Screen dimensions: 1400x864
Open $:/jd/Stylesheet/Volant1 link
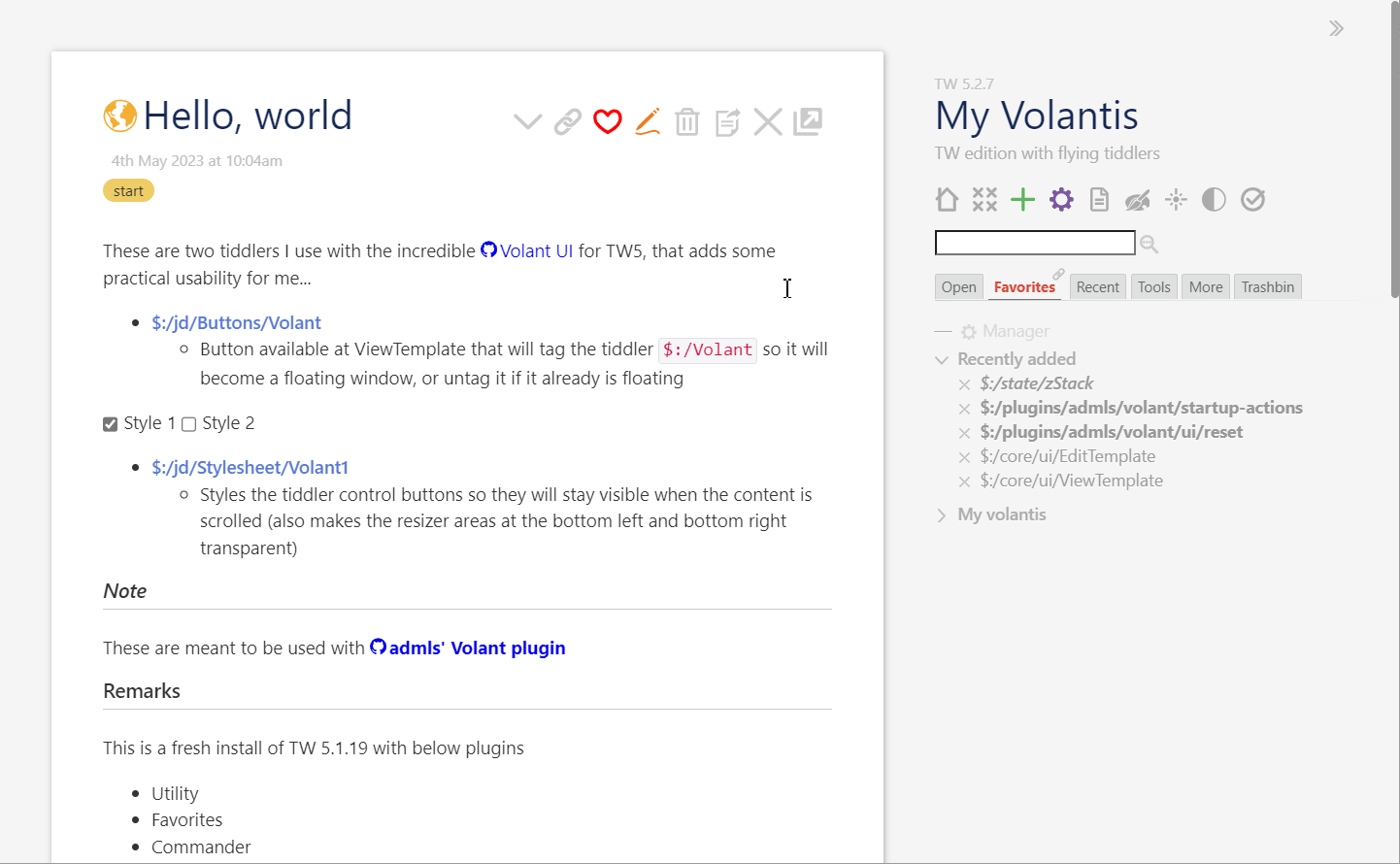tap(250, 467)
